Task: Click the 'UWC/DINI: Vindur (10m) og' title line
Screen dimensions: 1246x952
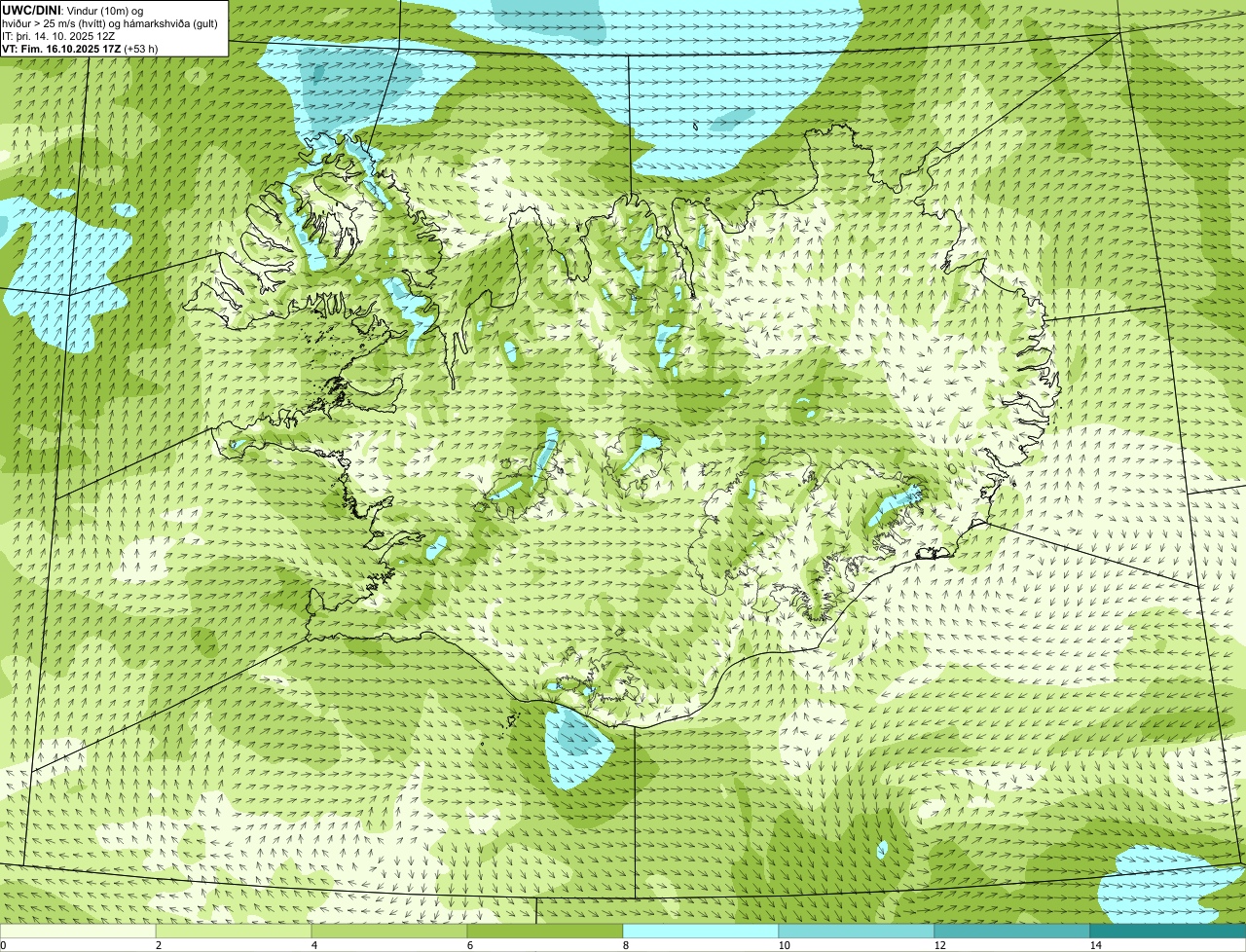Action: 73,10
